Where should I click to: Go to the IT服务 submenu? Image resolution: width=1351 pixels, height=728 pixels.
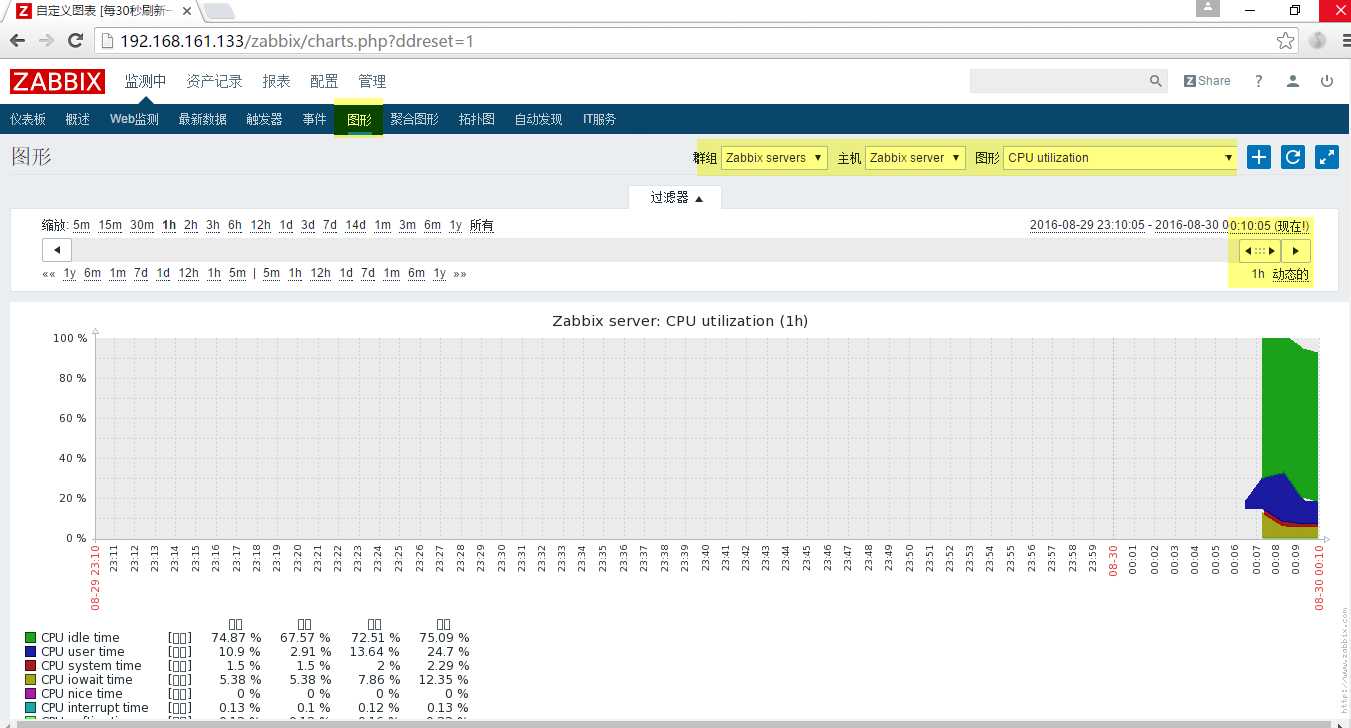click(x=599, y=119)
